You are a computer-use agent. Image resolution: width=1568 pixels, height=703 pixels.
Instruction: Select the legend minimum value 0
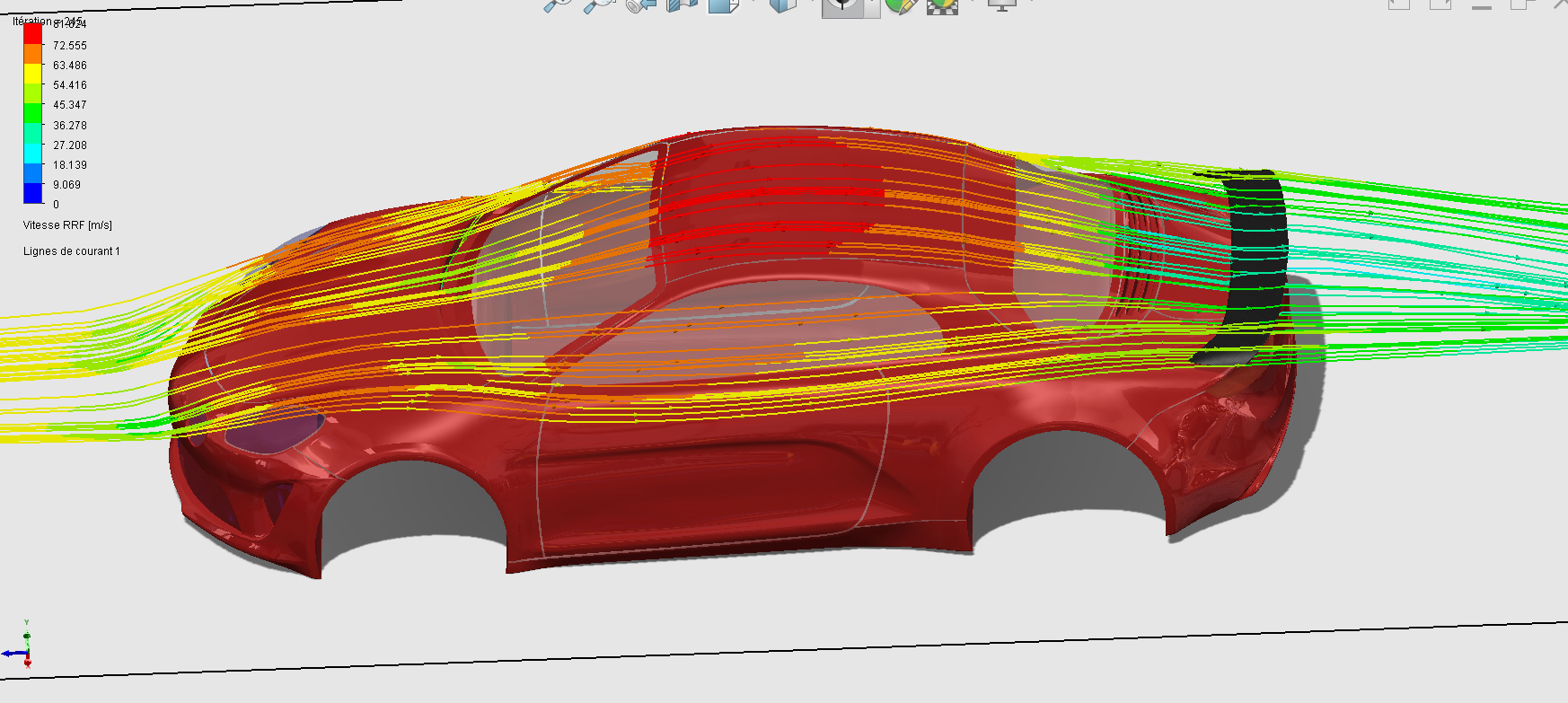tap(56, 205)
